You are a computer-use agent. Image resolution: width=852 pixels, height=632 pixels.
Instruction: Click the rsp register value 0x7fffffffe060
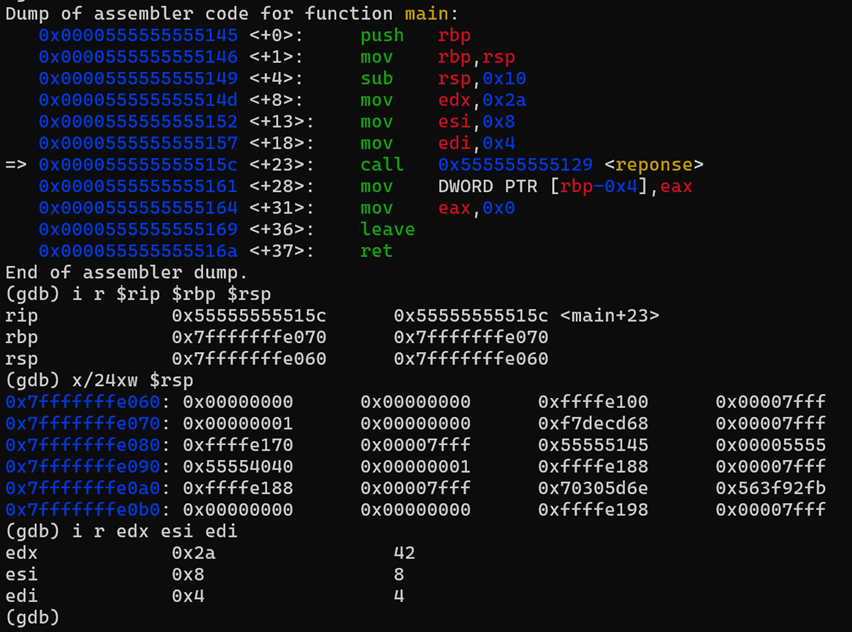(249, 359)
